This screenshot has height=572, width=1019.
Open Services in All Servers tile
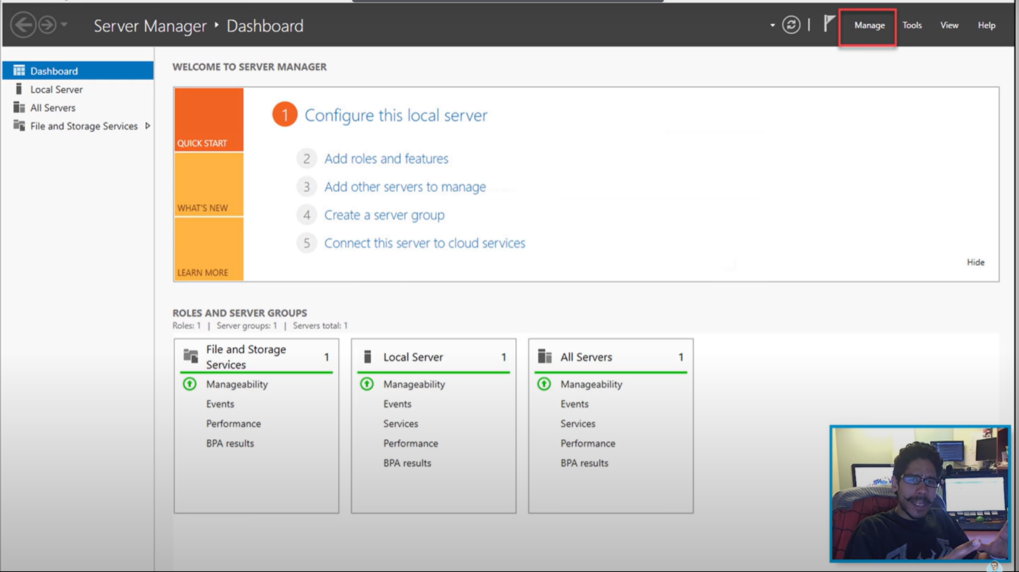pos(578,423)
